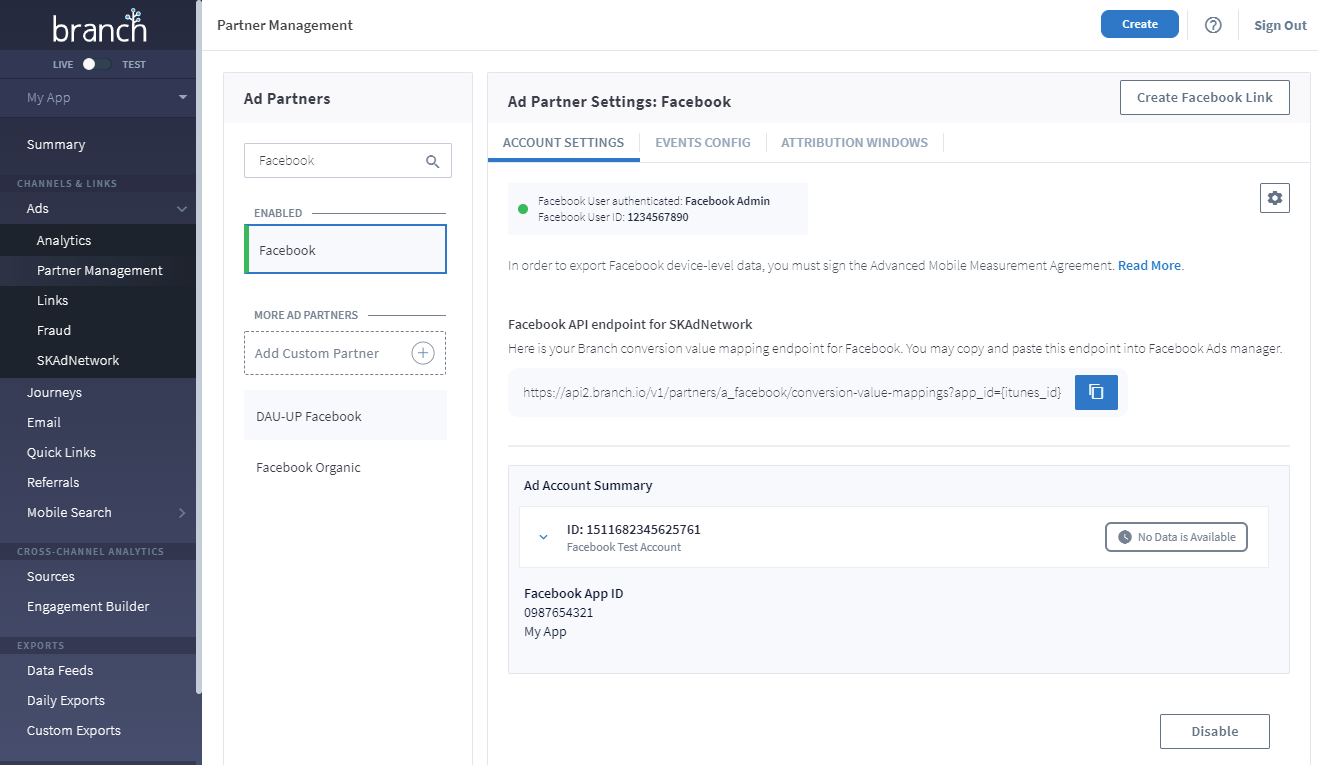Screen dimensions: 1318x765
Task: Expand the Mobile Search submenu arrow
Action: (x=182, y=513)
